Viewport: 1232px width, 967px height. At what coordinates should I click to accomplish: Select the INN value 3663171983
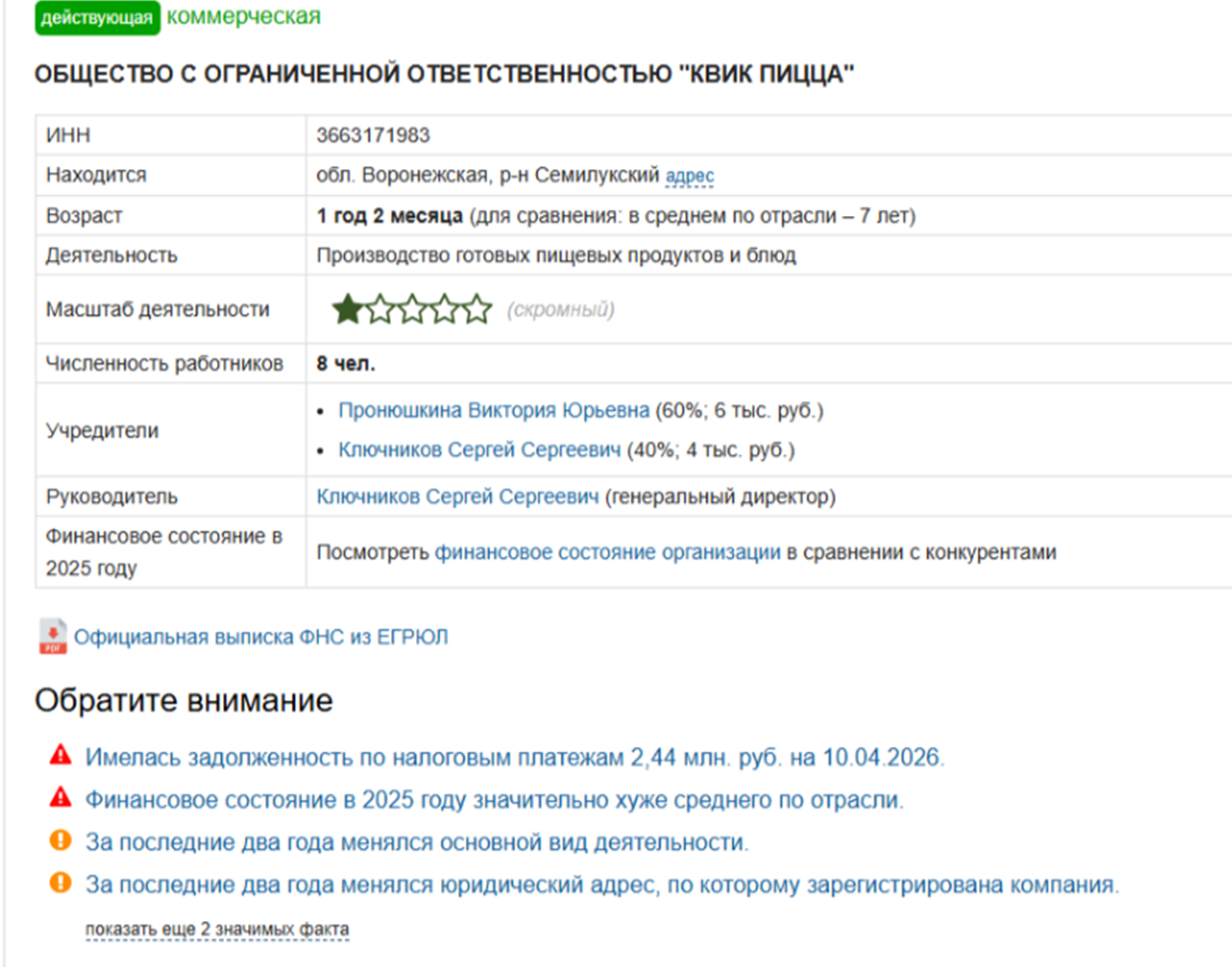pos(373,135)
